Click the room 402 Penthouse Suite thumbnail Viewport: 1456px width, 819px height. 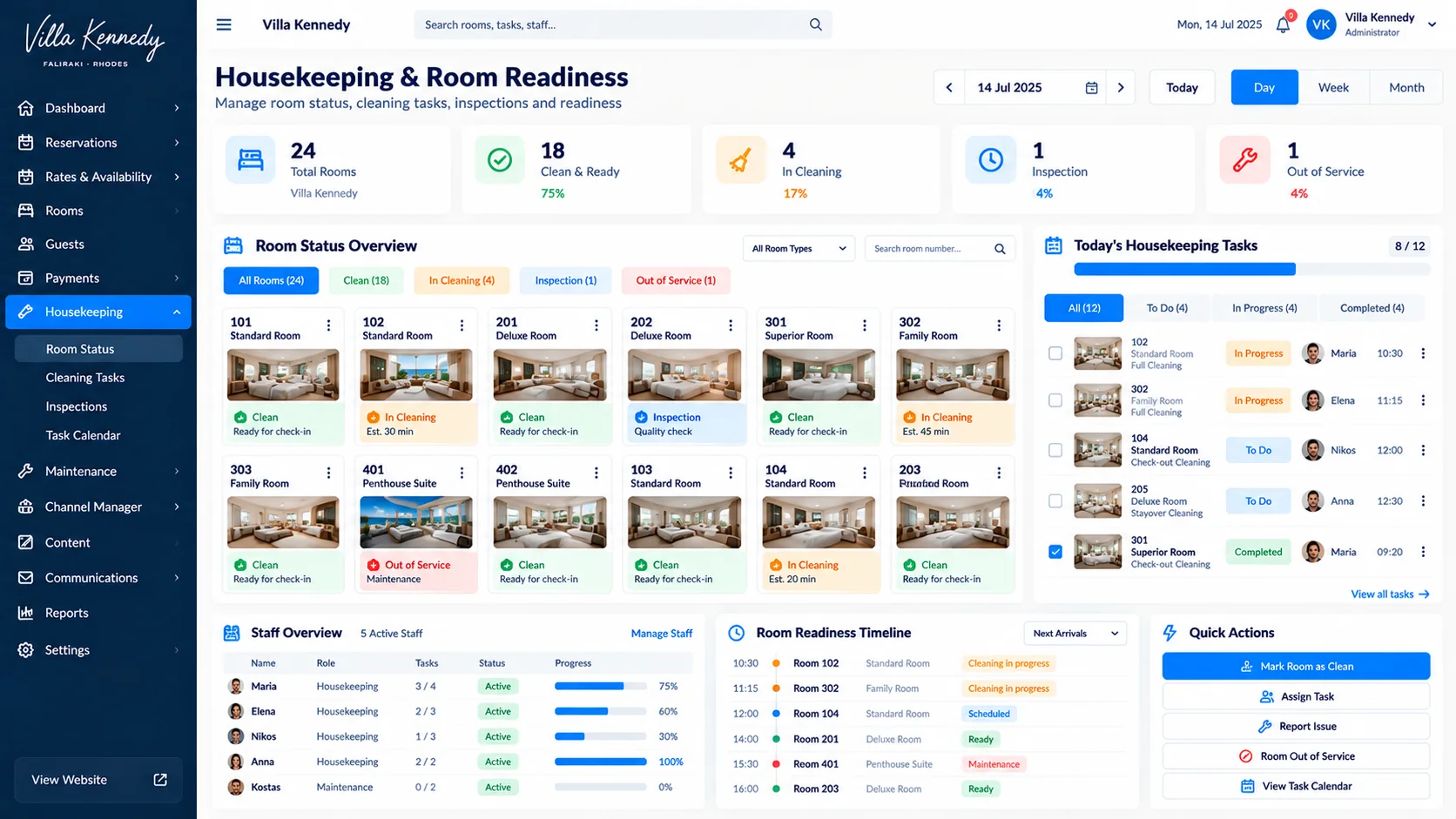[x=549, y=522]
